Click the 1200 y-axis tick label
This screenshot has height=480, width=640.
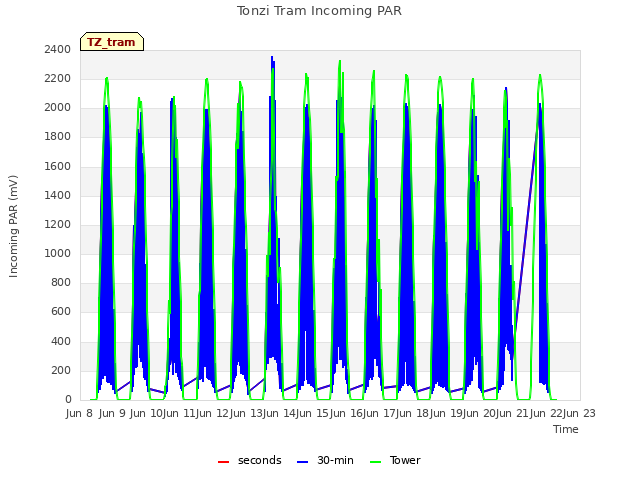[58, 224]
